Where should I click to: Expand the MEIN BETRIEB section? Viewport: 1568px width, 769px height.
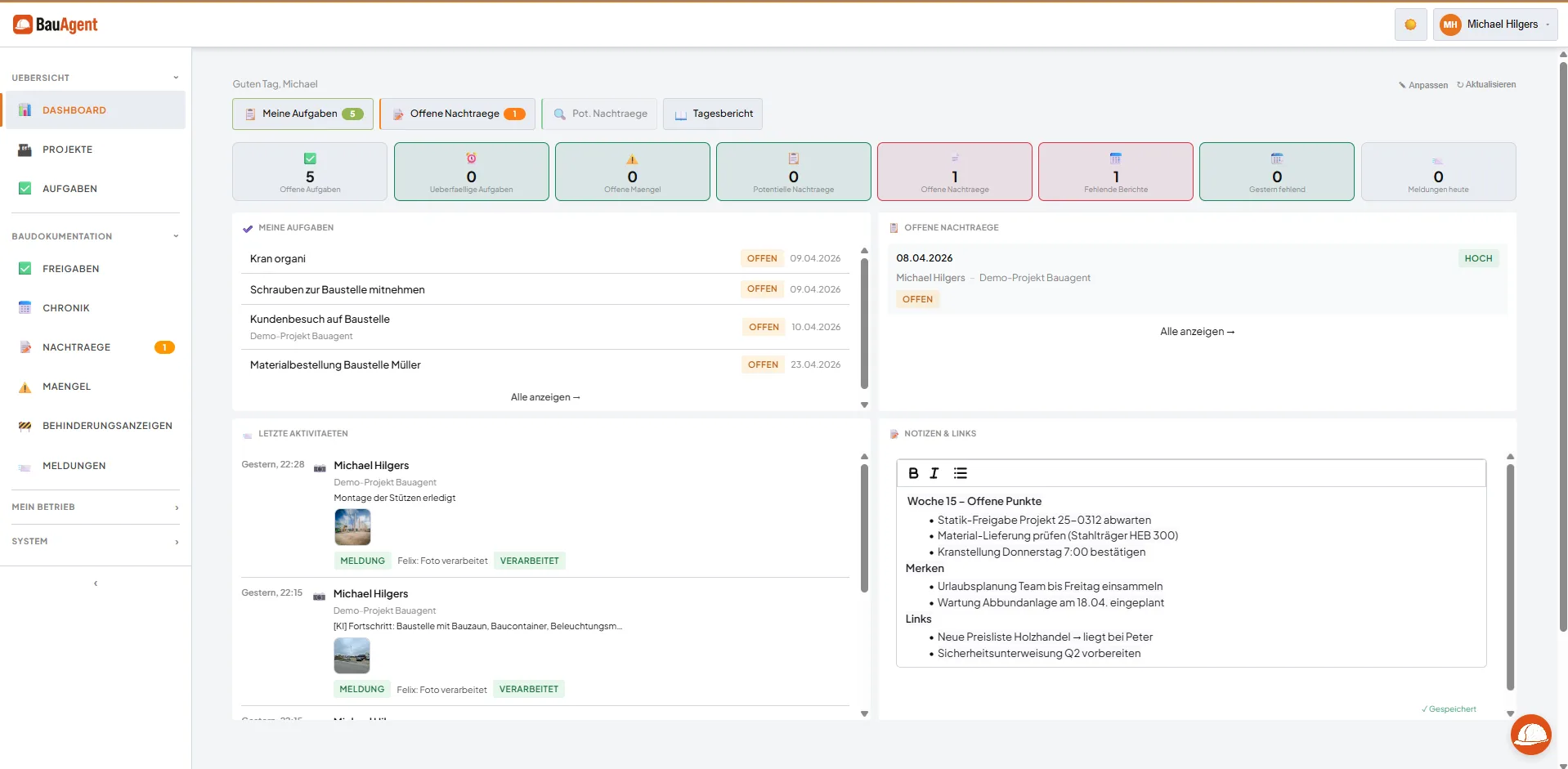[95, 507]
